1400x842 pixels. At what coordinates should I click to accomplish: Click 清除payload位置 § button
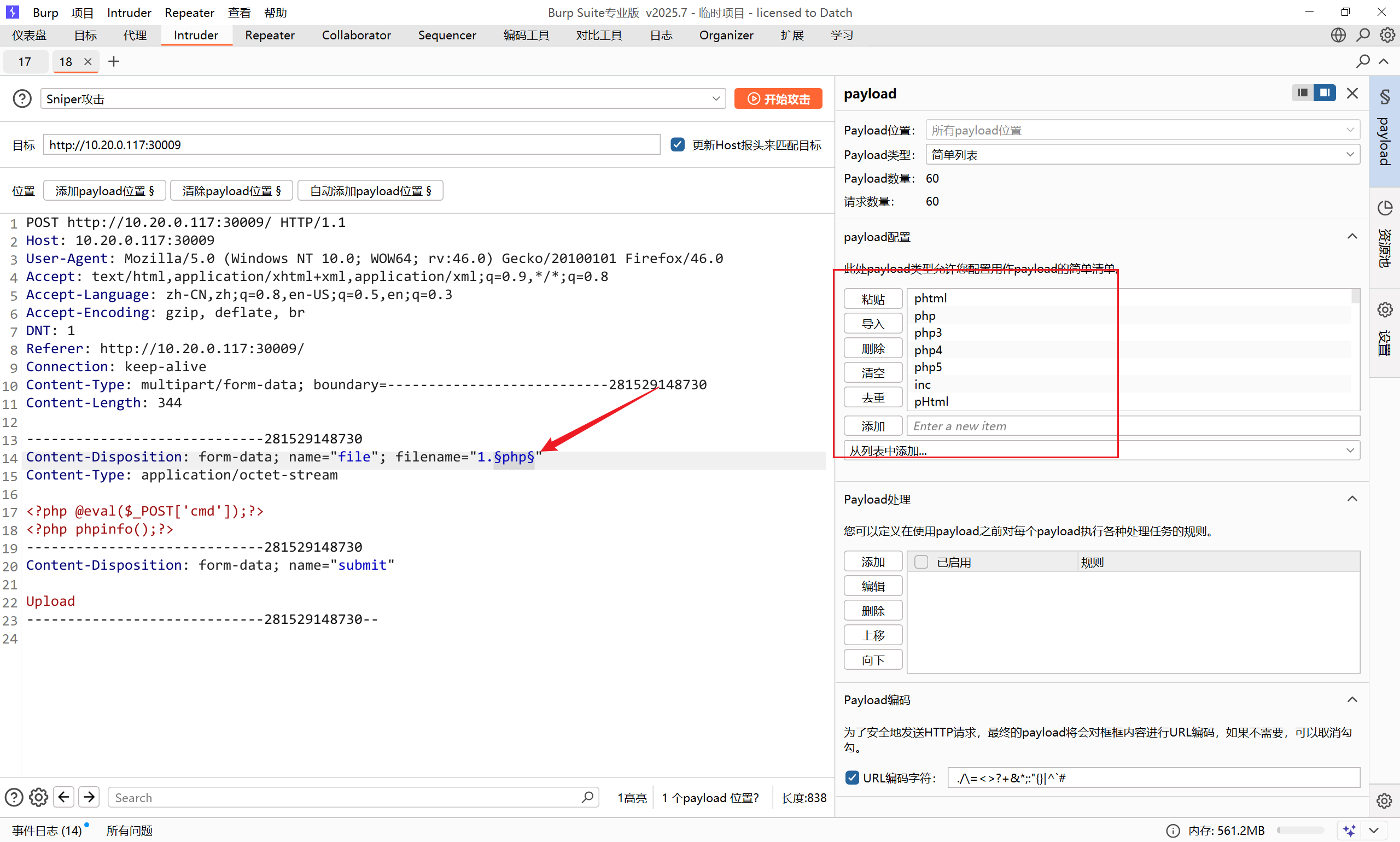click(x=231, y=191)
